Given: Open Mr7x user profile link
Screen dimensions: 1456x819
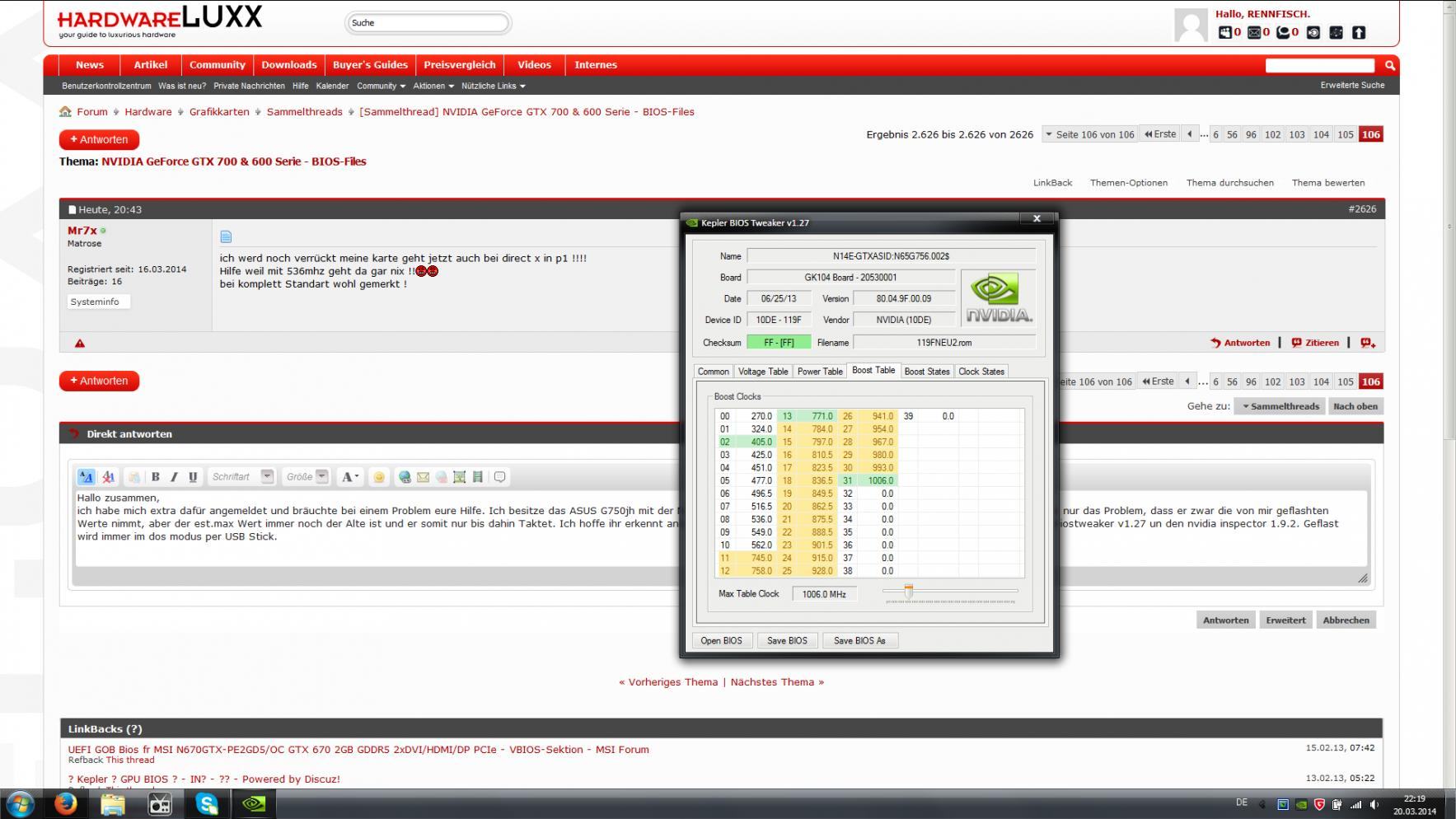Looking at the screenshot, I should tap(82, 231).
